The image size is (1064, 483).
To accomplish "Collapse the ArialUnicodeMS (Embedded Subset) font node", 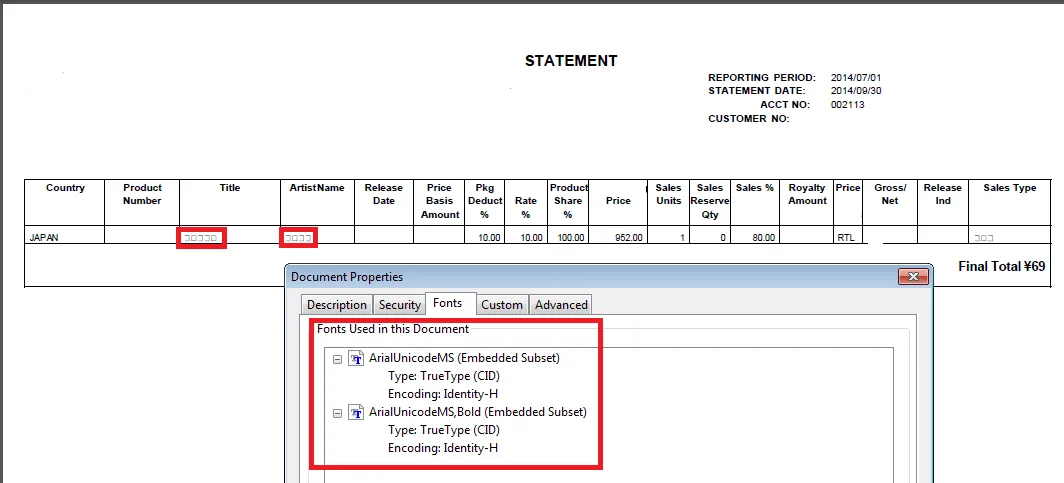I will [x=337, y=359].
